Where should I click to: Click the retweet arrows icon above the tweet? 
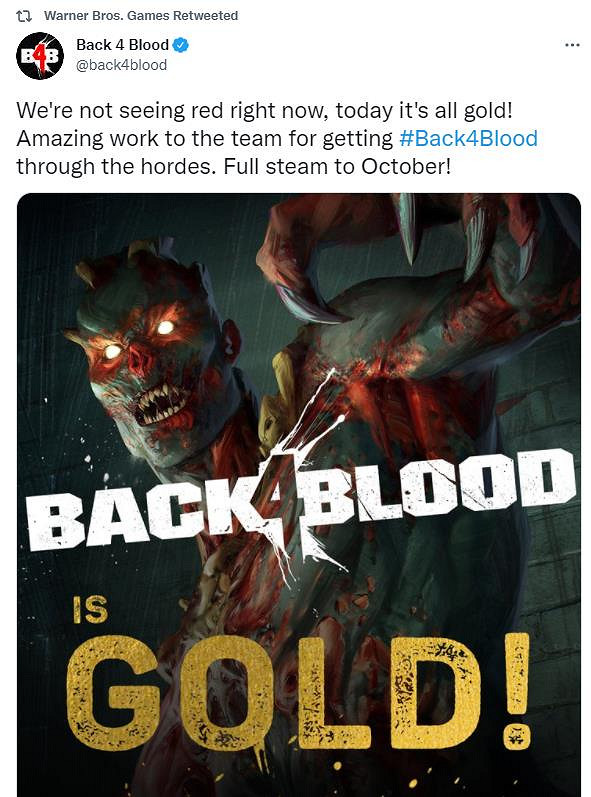point(24,16)
